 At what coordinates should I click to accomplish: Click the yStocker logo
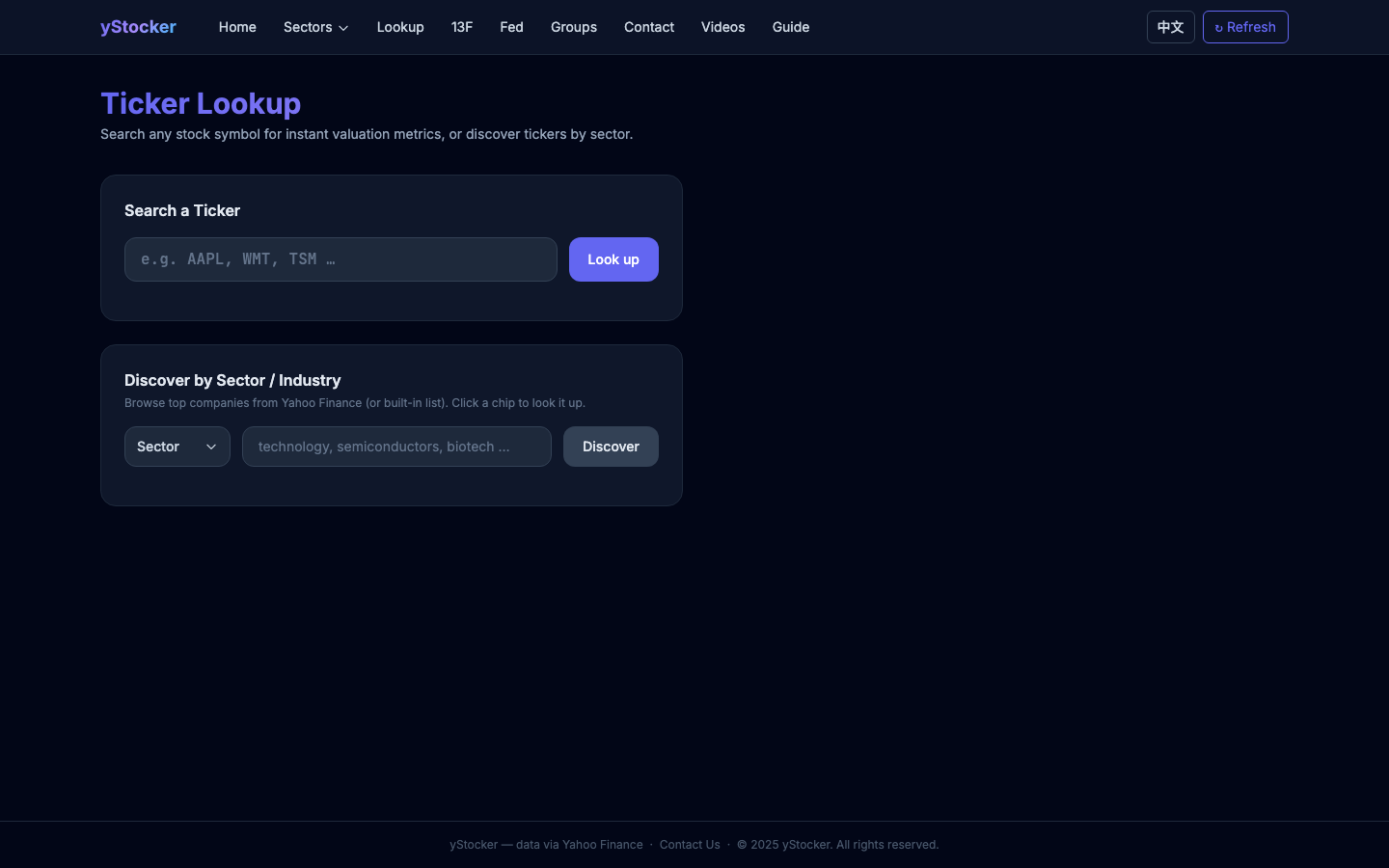[138, 27]
